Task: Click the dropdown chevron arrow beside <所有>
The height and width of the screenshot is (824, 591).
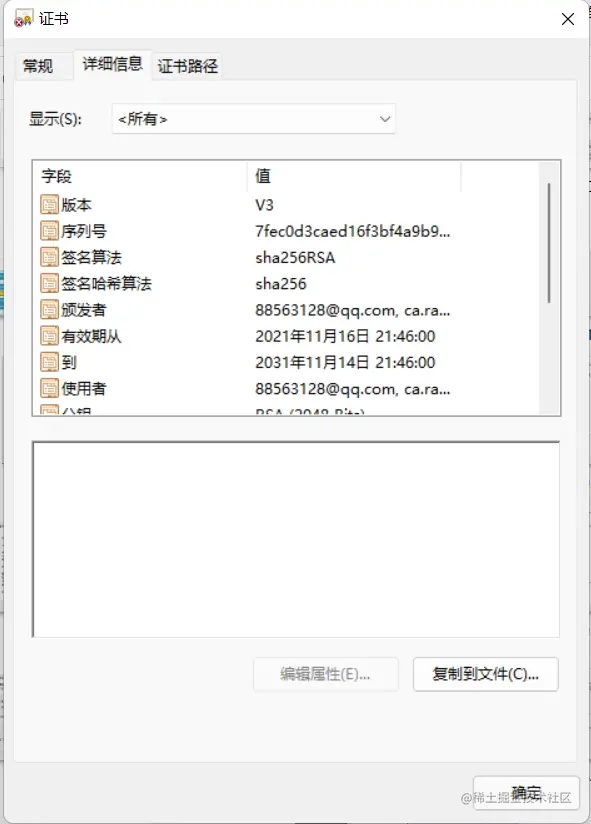Action: coord(385,119)
